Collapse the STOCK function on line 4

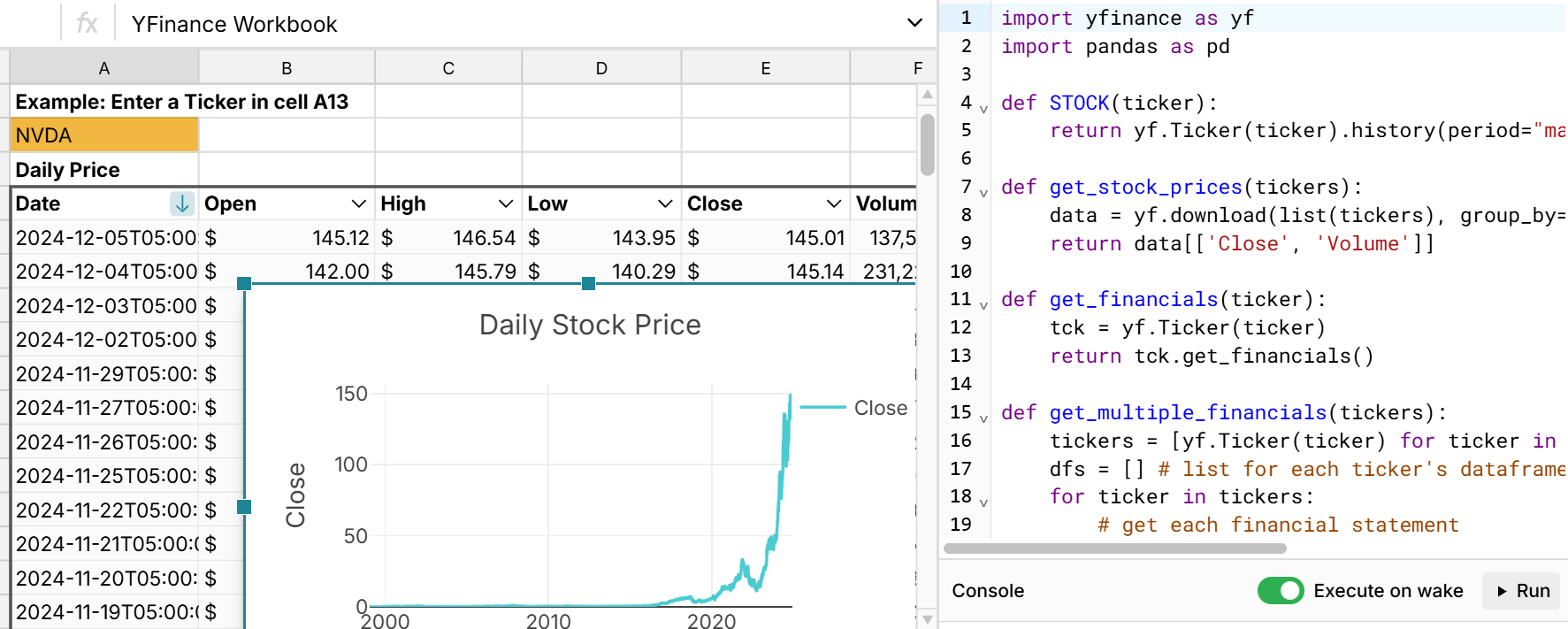tap(983, 110)
